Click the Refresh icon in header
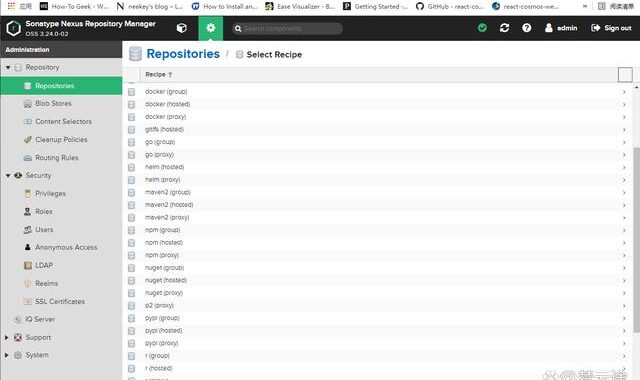640x380 pixels. click(x=504, y=28)
